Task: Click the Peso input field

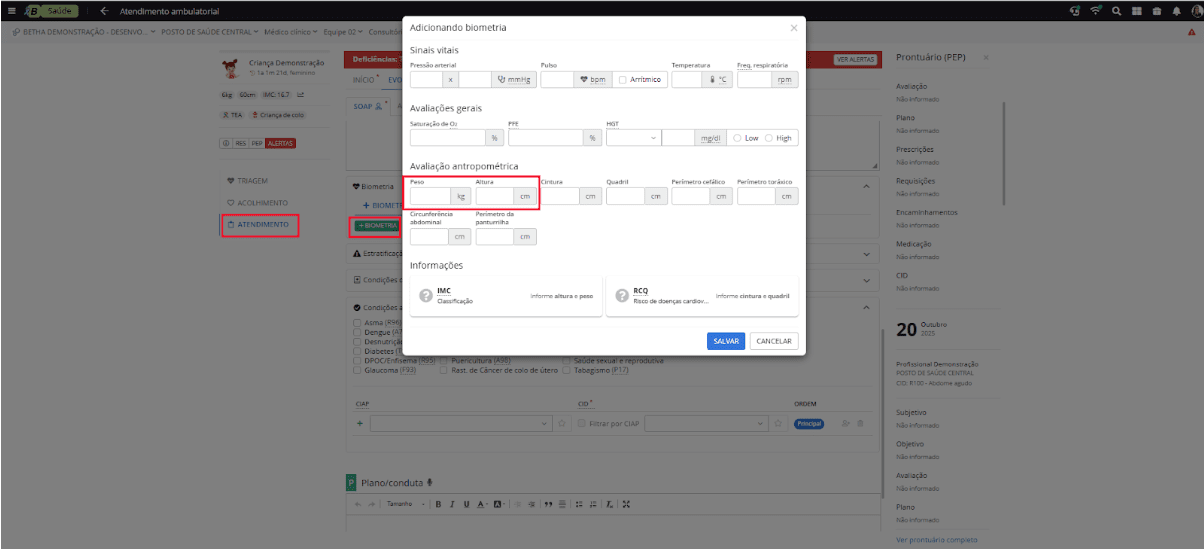Action: 430,196
